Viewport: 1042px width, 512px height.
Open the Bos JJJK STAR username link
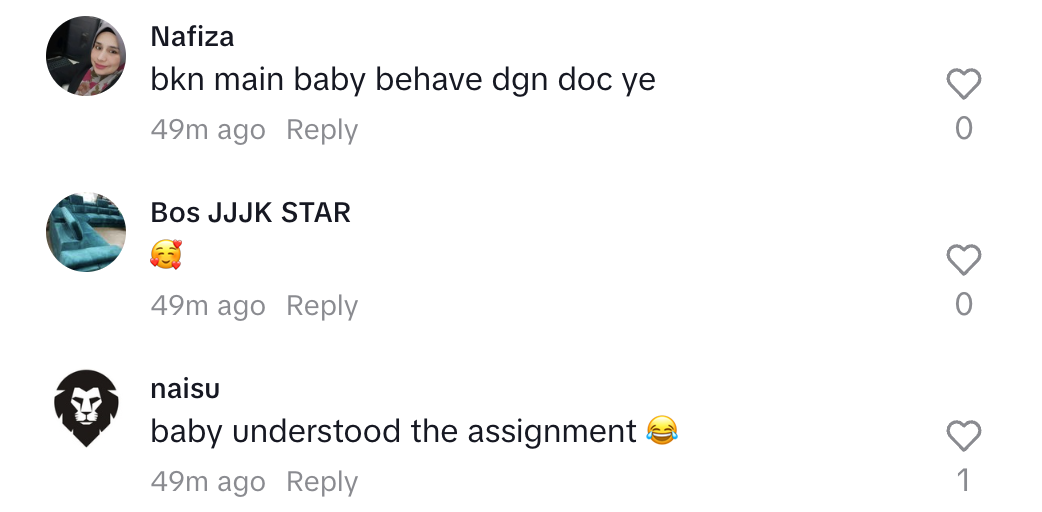pyautogui.click(x=251, y=213)
